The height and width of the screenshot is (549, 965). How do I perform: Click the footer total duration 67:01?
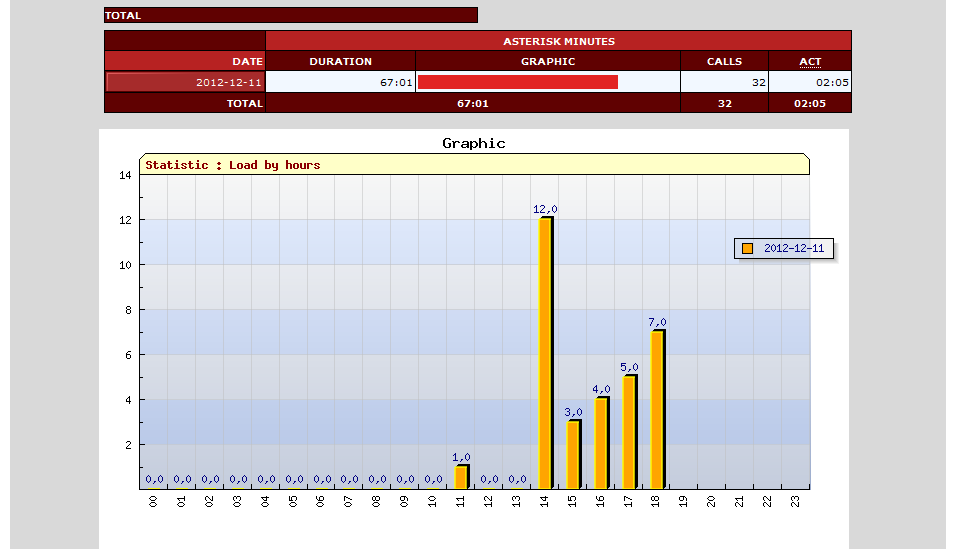[473, 103]
